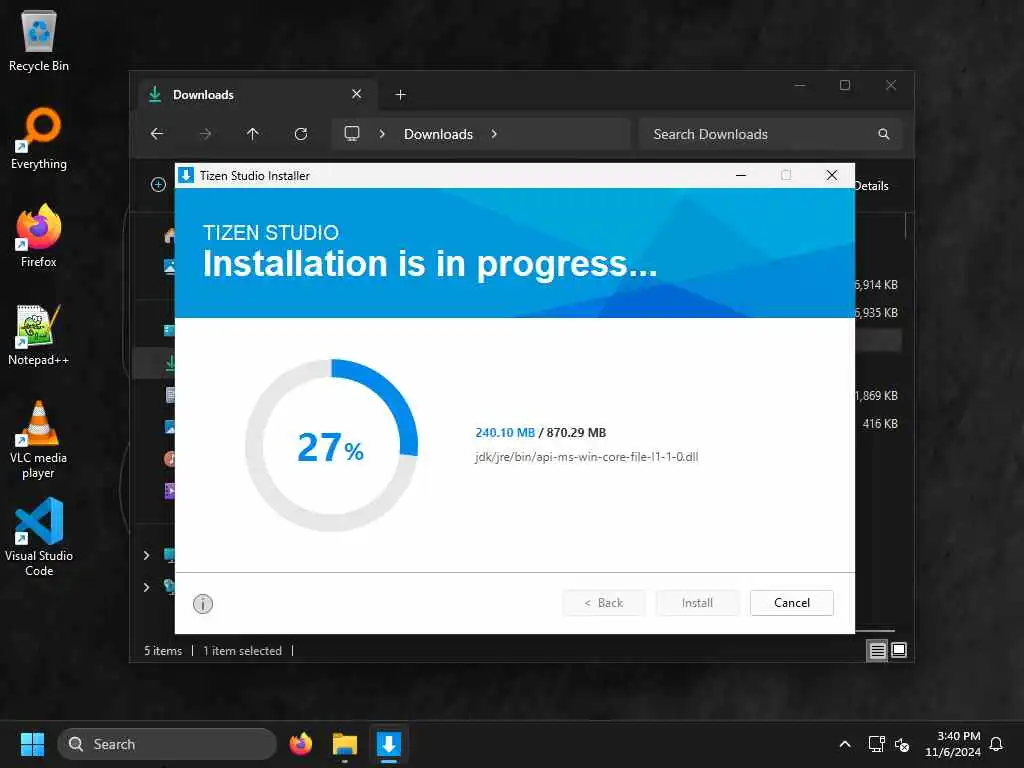
Task: Click the 240.10 MB downloaded size text
Action: click(x=505, y=432)
